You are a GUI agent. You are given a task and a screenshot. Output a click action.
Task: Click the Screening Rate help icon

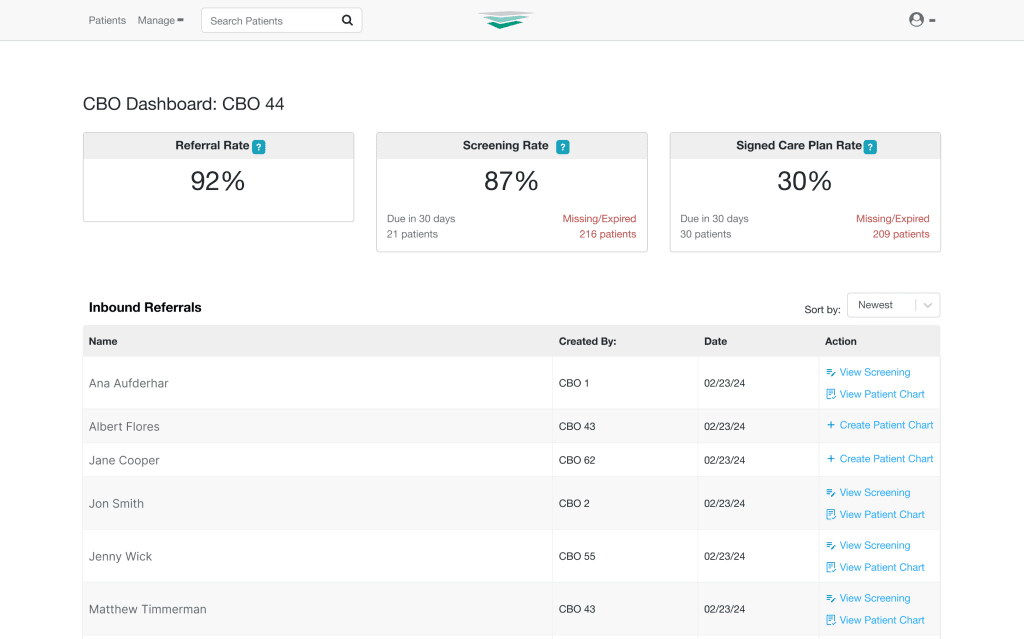pos(562,147)
